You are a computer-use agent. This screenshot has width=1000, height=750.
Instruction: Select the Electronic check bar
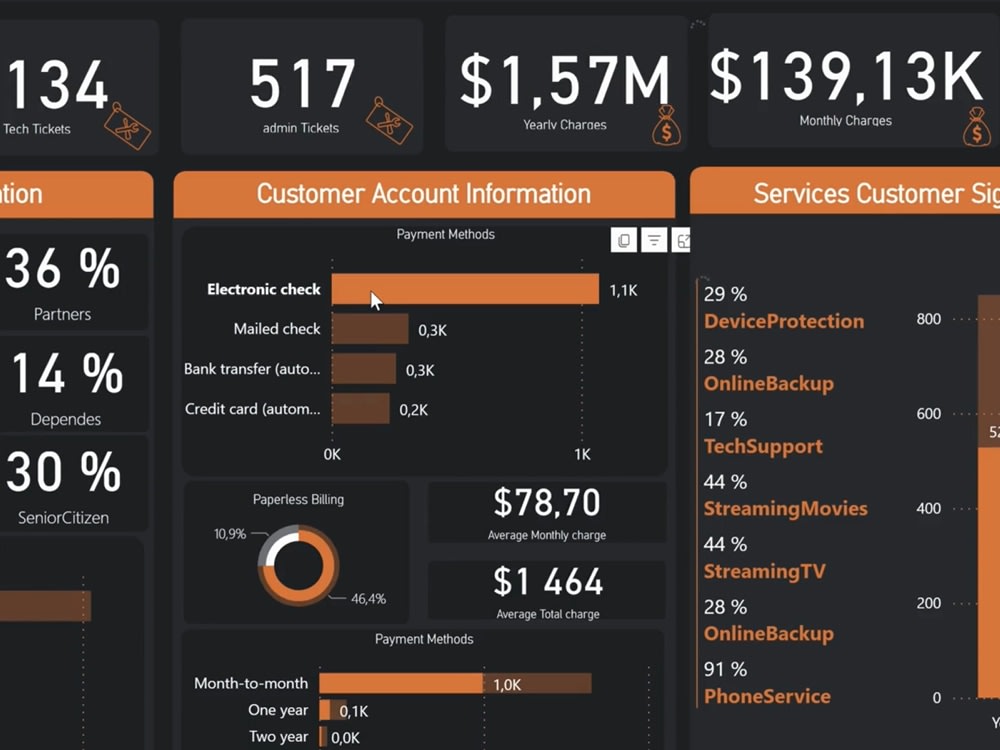pos(465,289)
